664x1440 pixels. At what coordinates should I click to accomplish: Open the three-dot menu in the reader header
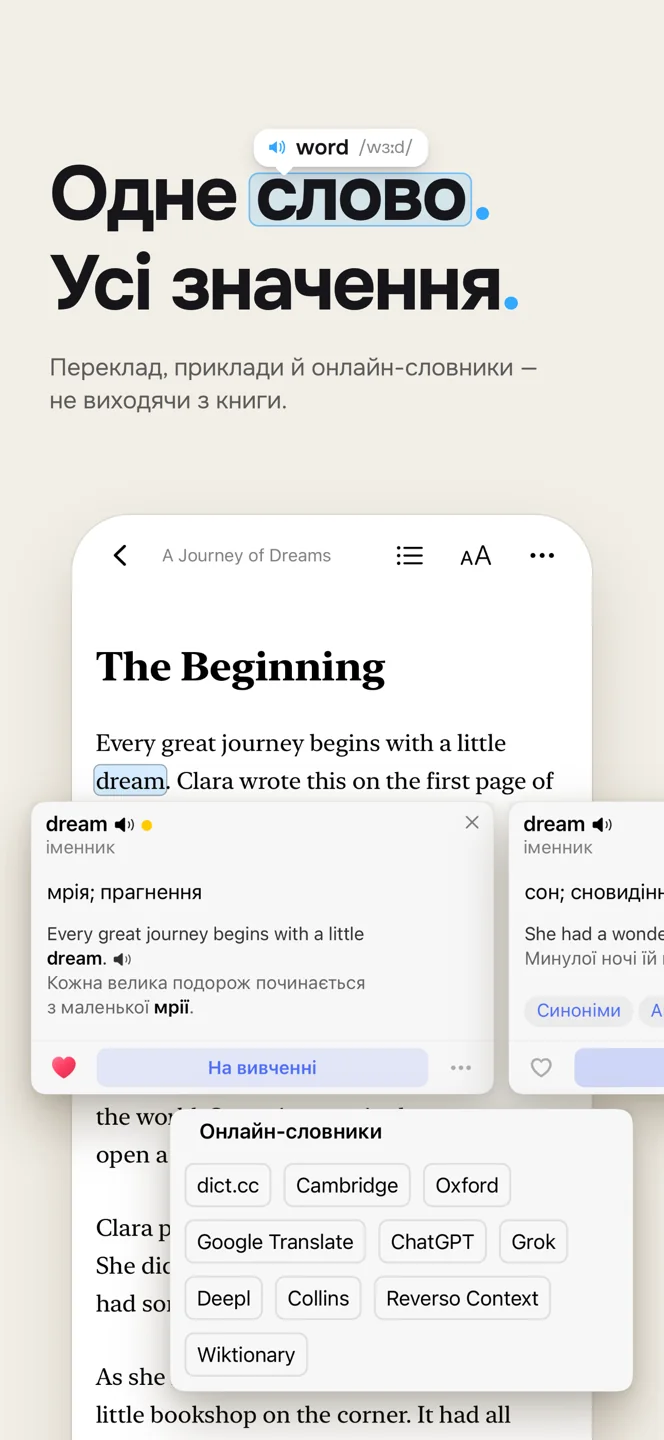542,556
